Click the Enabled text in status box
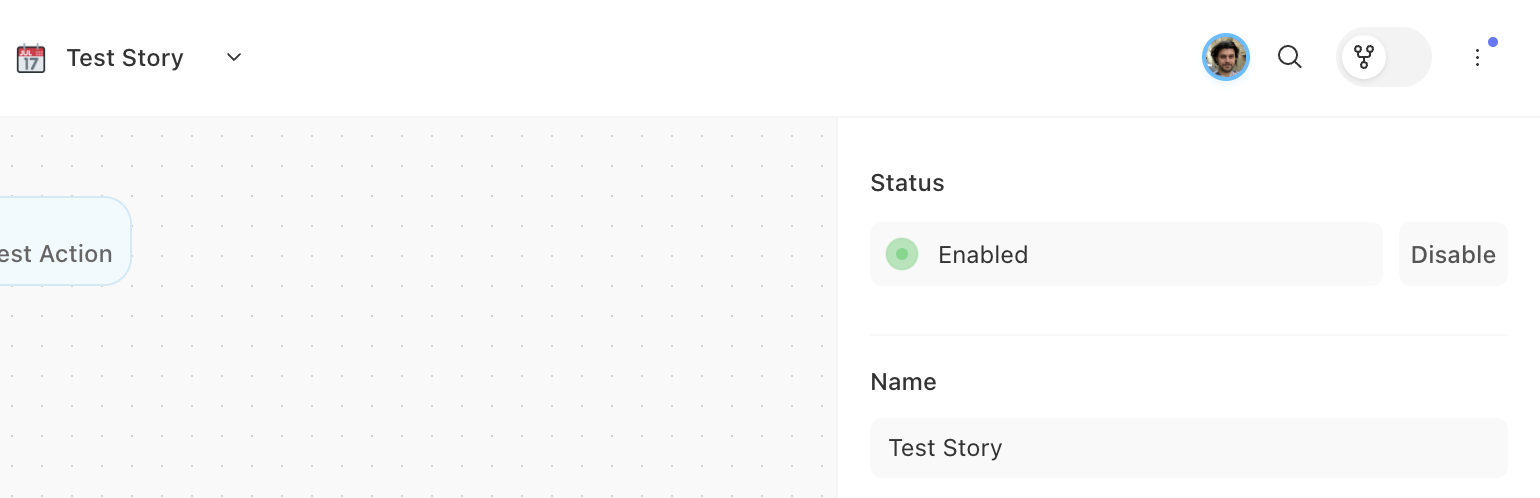1540x498 pixels. pyautogui.click(x=983, y=255)
